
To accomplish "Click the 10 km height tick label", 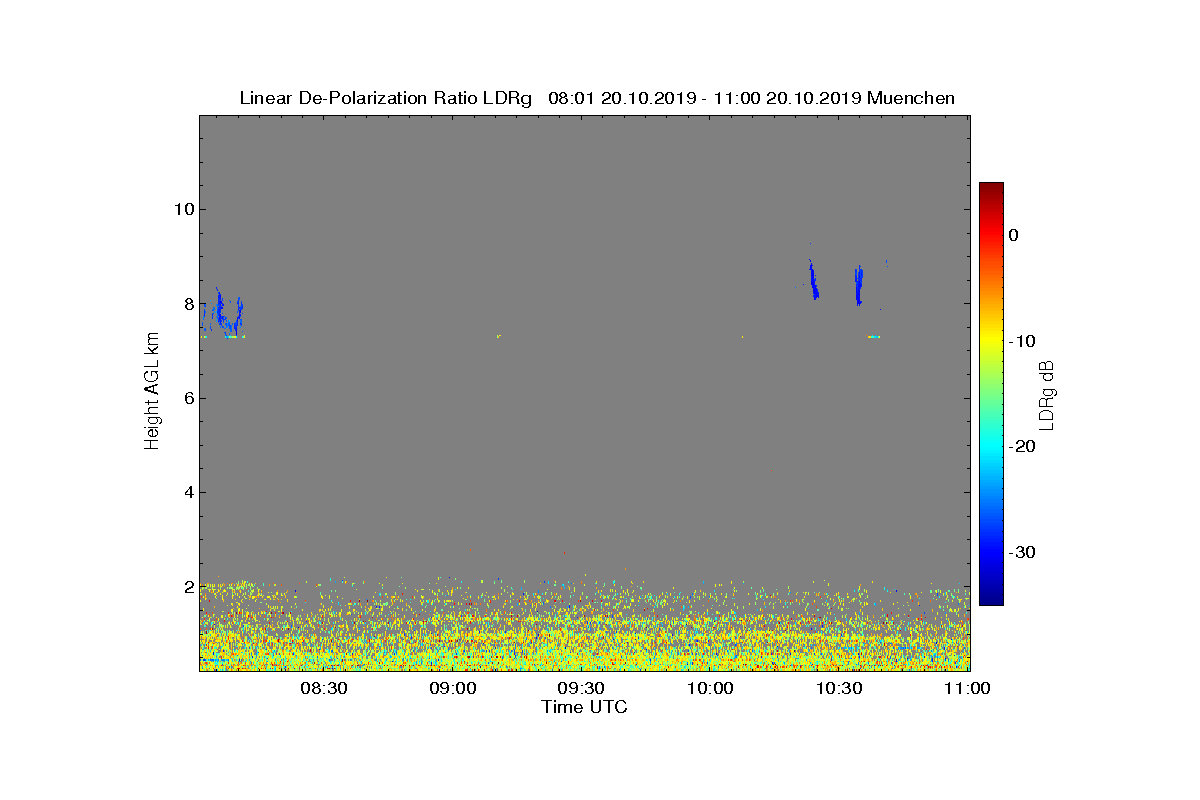I will (182, 209).
